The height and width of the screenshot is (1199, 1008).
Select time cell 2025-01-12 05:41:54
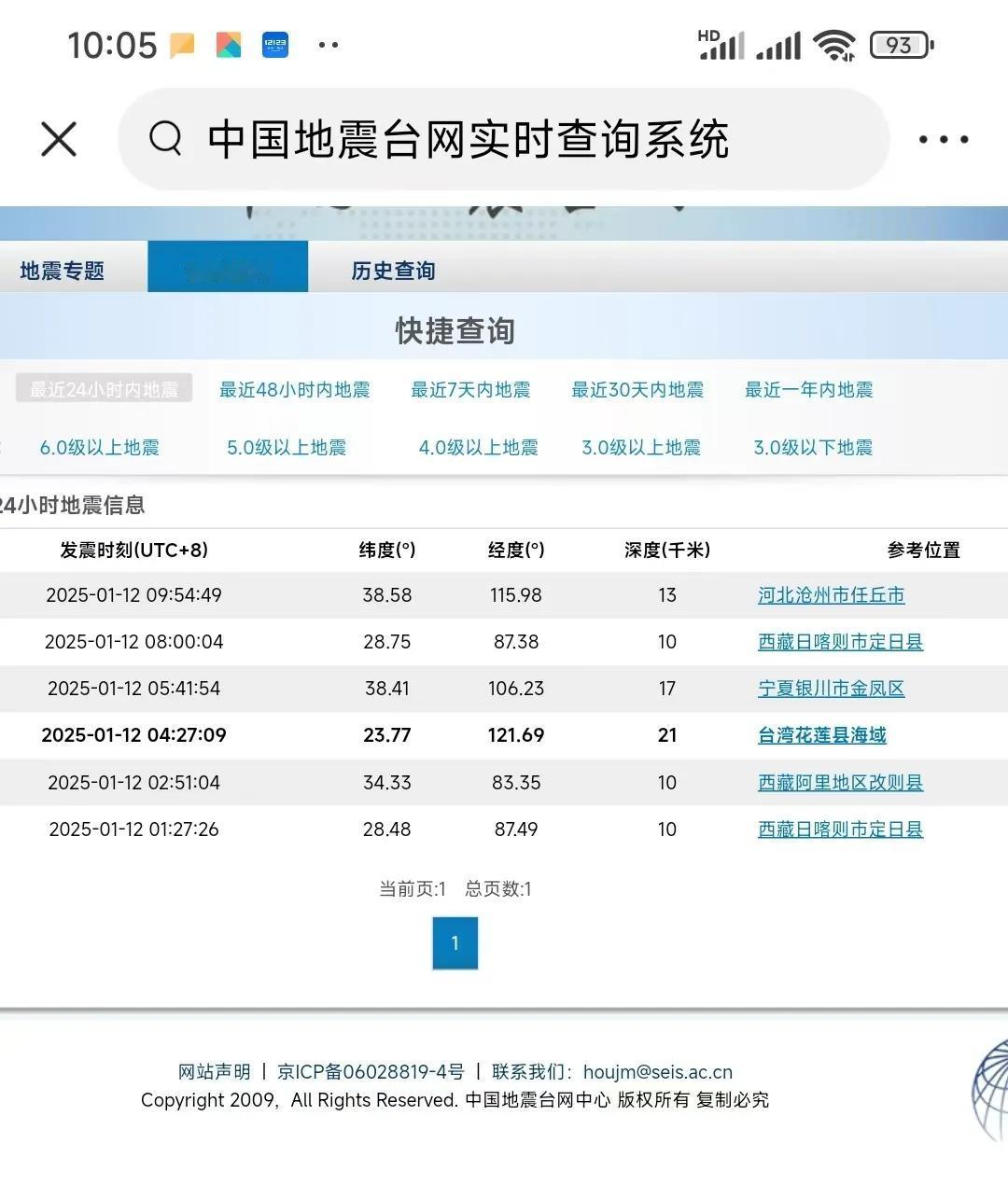point(133,689)
